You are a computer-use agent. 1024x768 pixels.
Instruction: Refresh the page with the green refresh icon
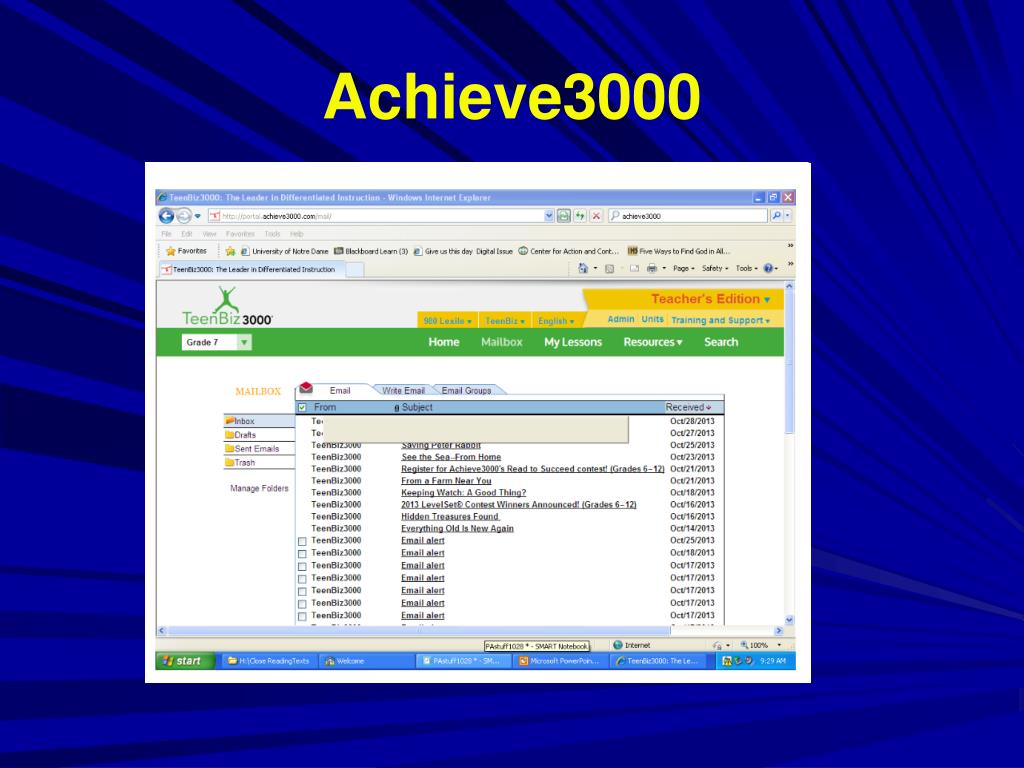click(580, 216)
